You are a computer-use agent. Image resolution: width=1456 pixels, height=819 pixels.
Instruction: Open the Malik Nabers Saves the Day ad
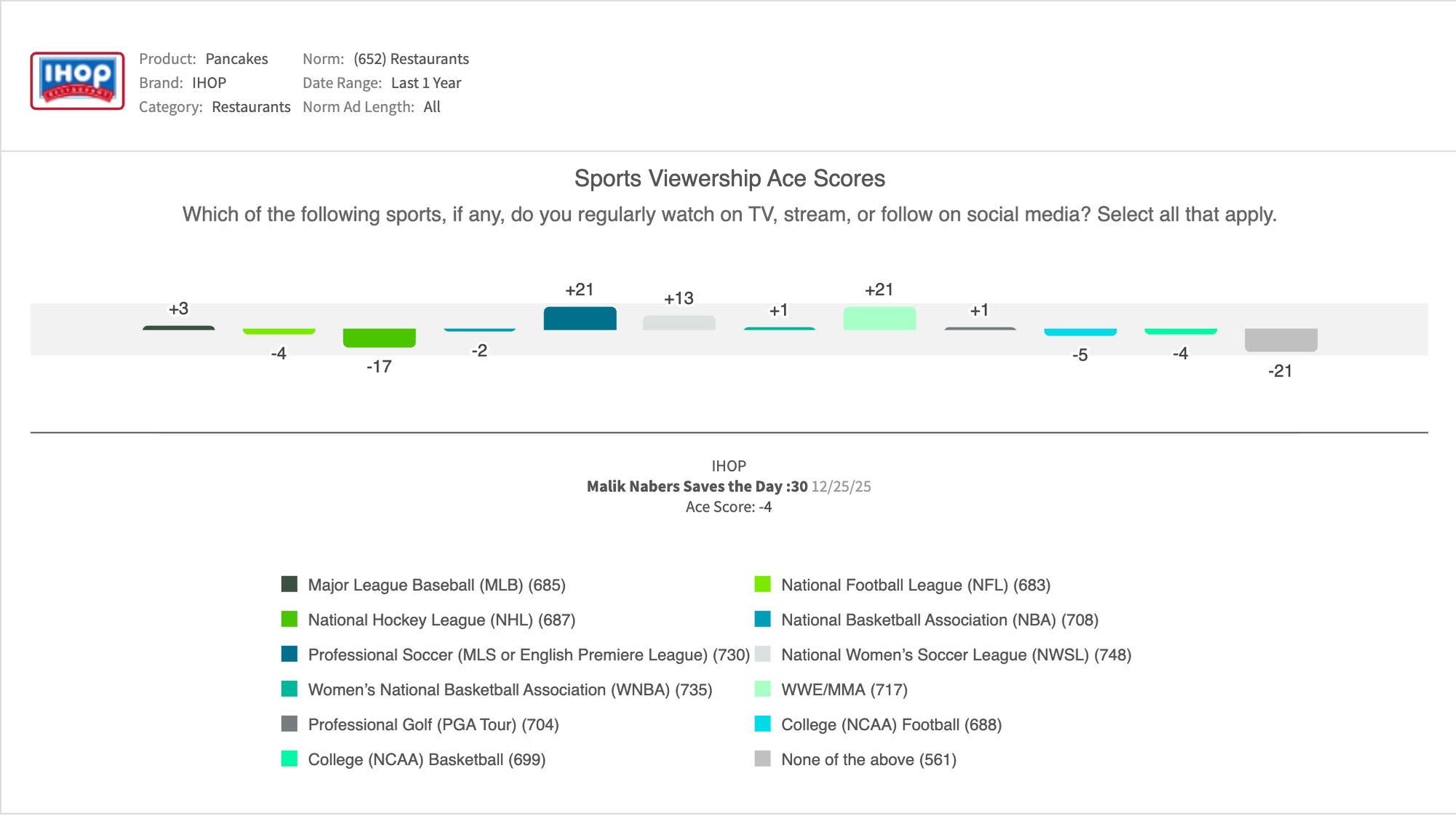point(697,486)
